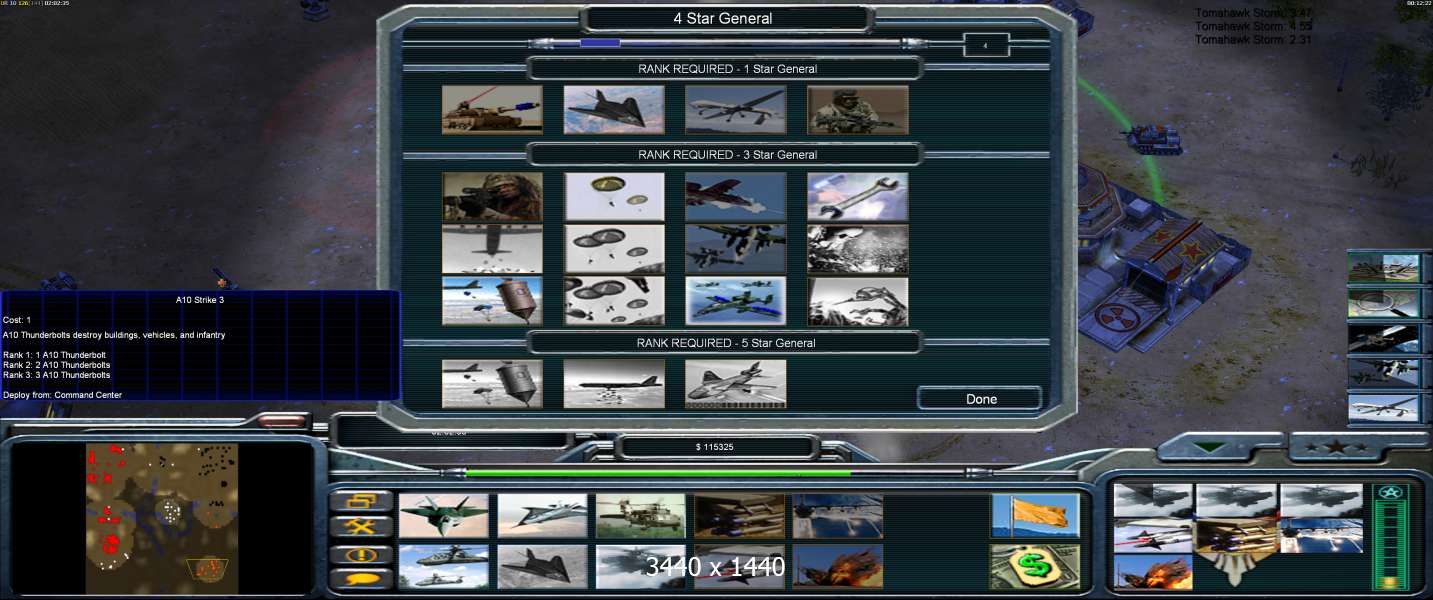Click the Tomahawk Storm: 3:47 timer

point(1254,13)
